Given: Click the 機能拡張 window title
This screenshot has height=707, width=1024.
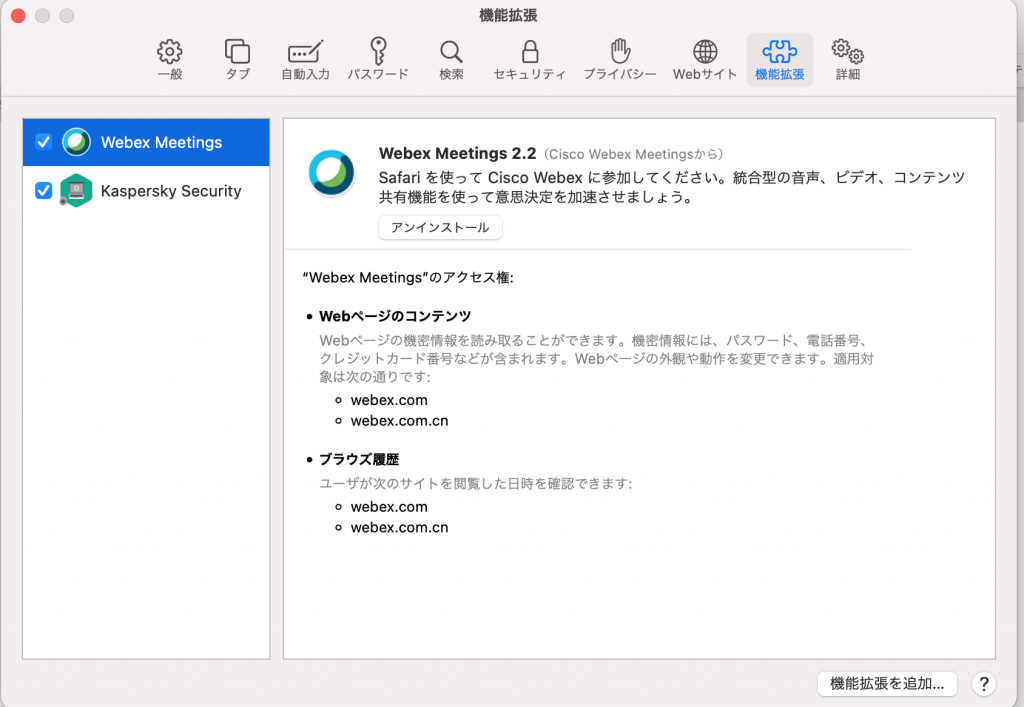Looking at the screenshot, I should (x=508, y=15).
